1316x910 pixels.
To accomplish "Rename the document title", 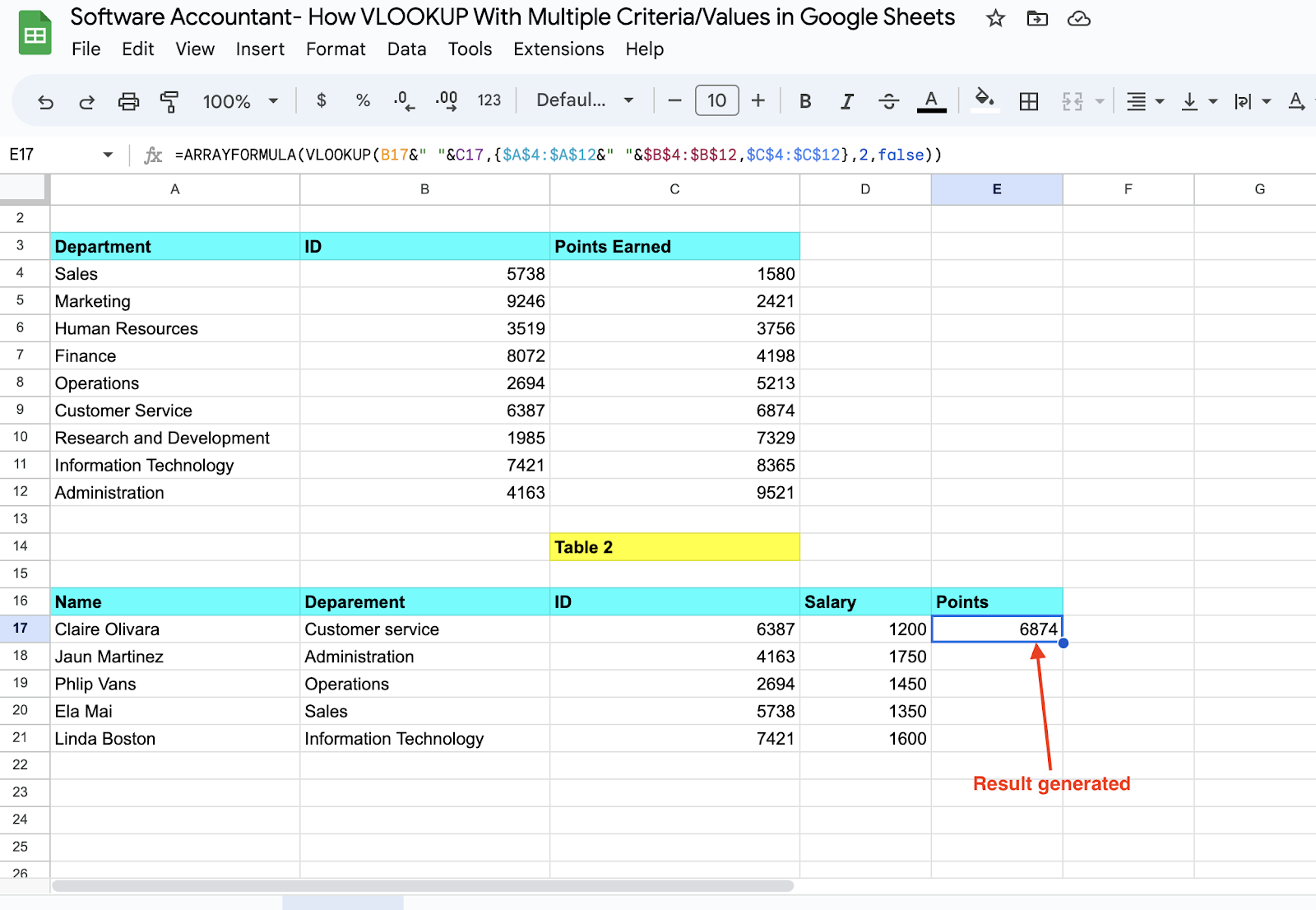I will [x=512, y=17].
